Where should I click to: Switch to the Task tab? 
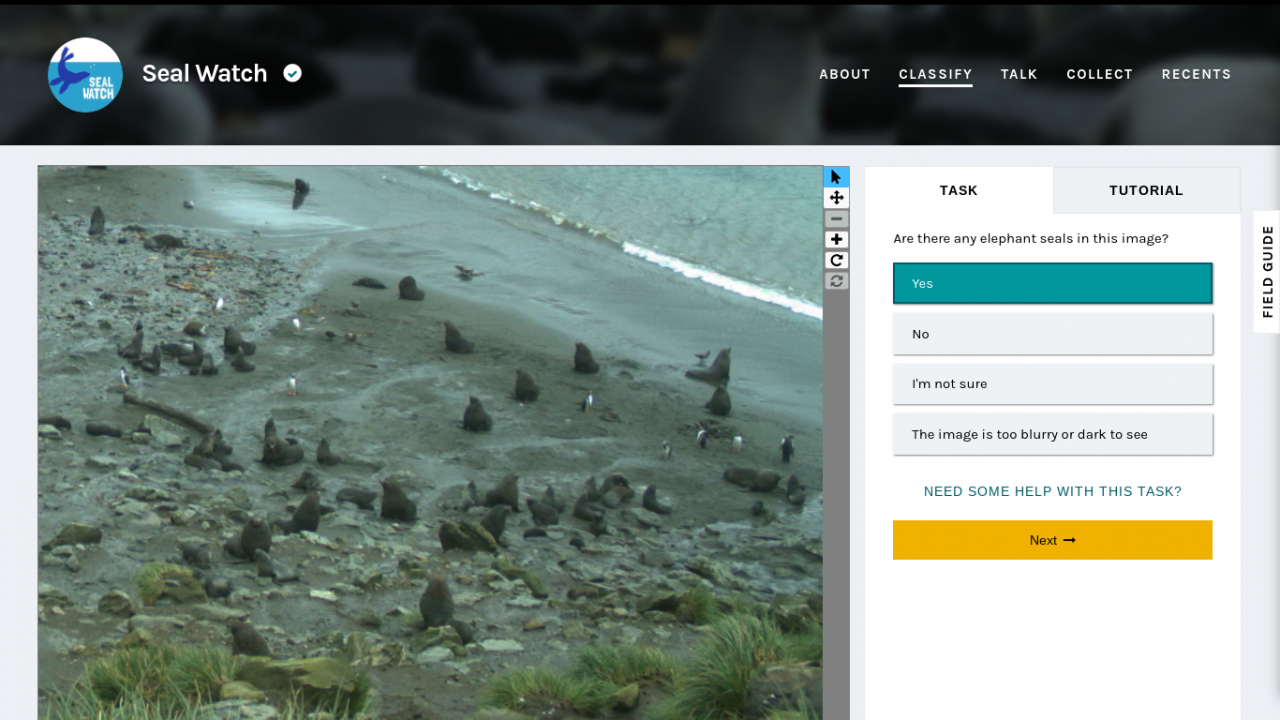coord(959,190)
